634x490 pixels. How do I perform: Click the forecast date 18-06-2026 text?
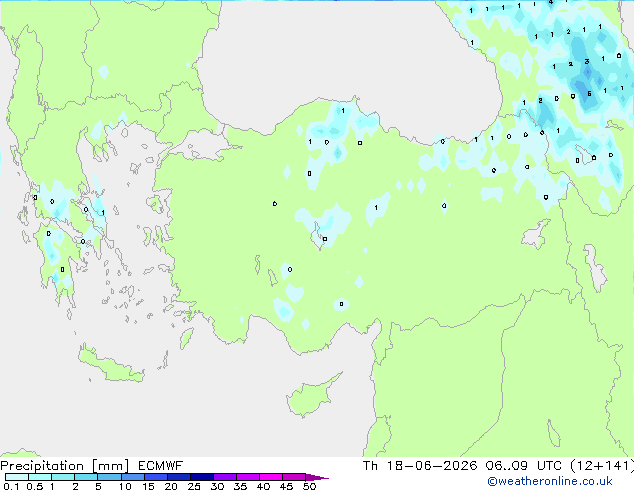[432, 466]
